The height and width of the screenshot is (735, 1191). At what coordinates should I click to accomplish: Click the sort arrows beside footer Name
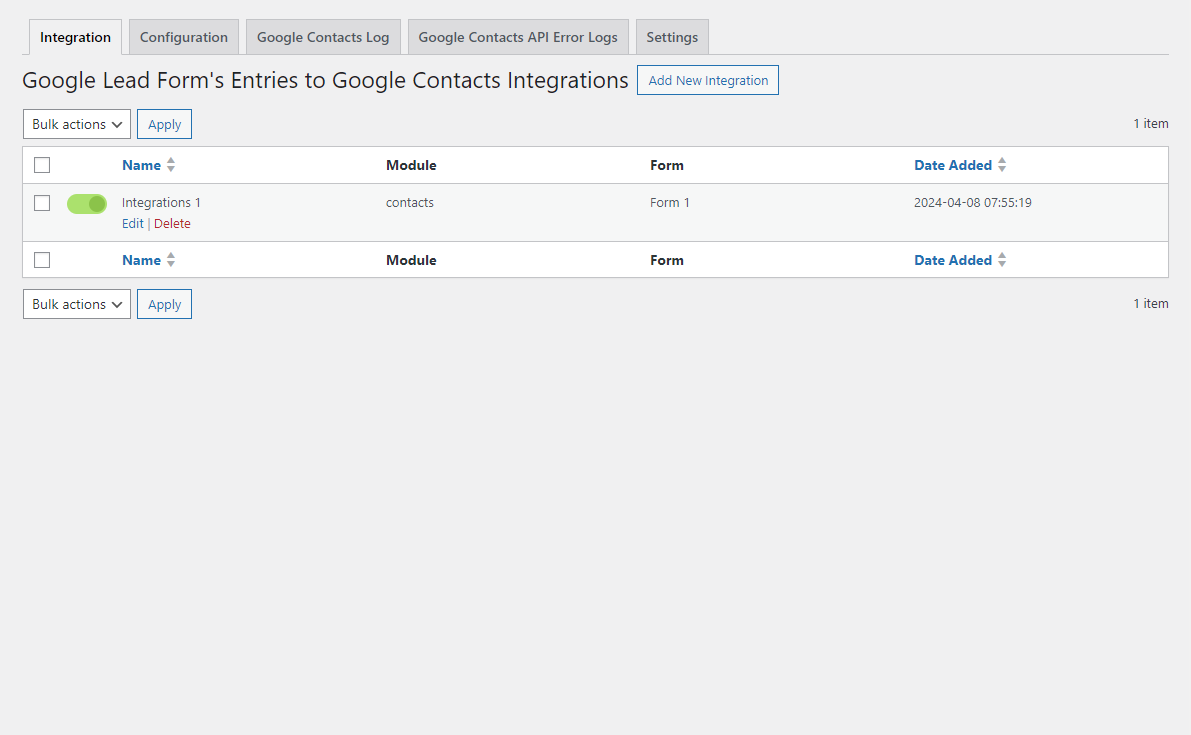coord(171,260)
